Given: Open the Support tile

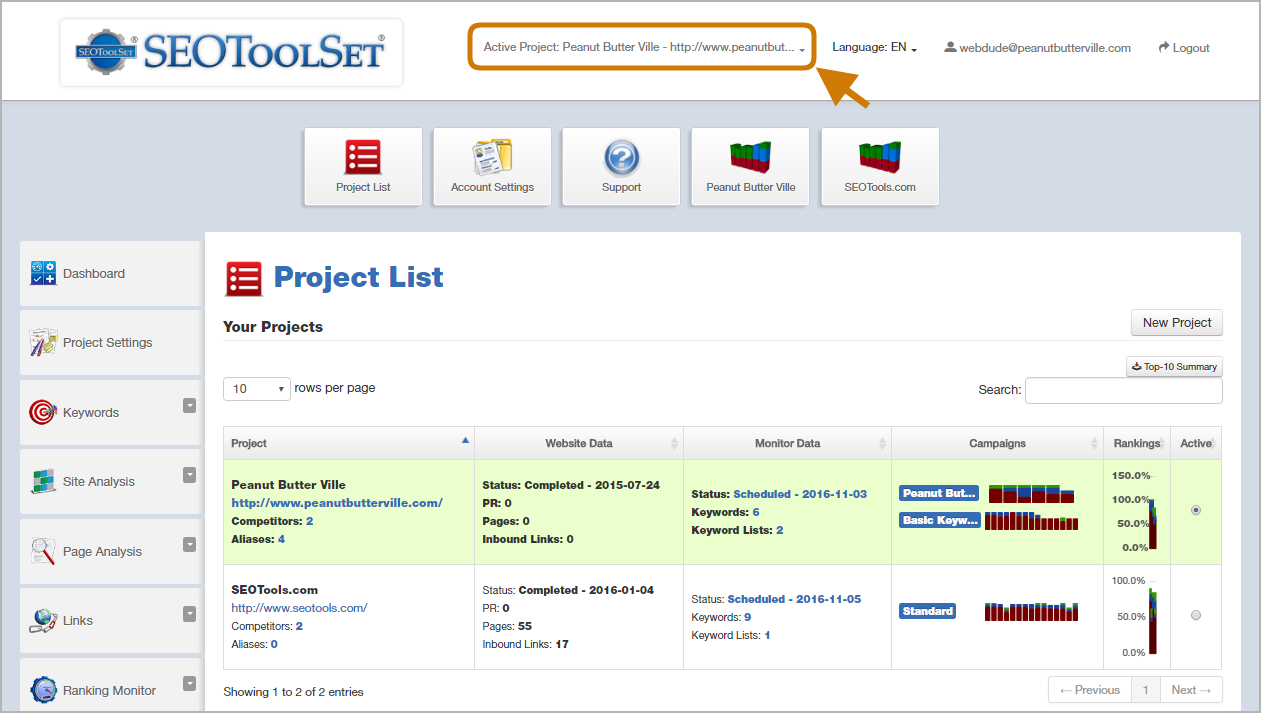Looking at the screenshot, I should click(x=621, y=166).
